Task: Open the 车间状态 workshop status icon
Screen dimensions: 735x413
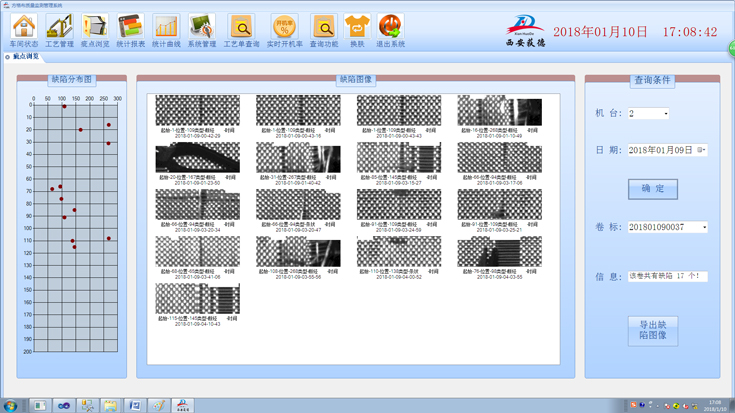Action: (x=25, y=27)
